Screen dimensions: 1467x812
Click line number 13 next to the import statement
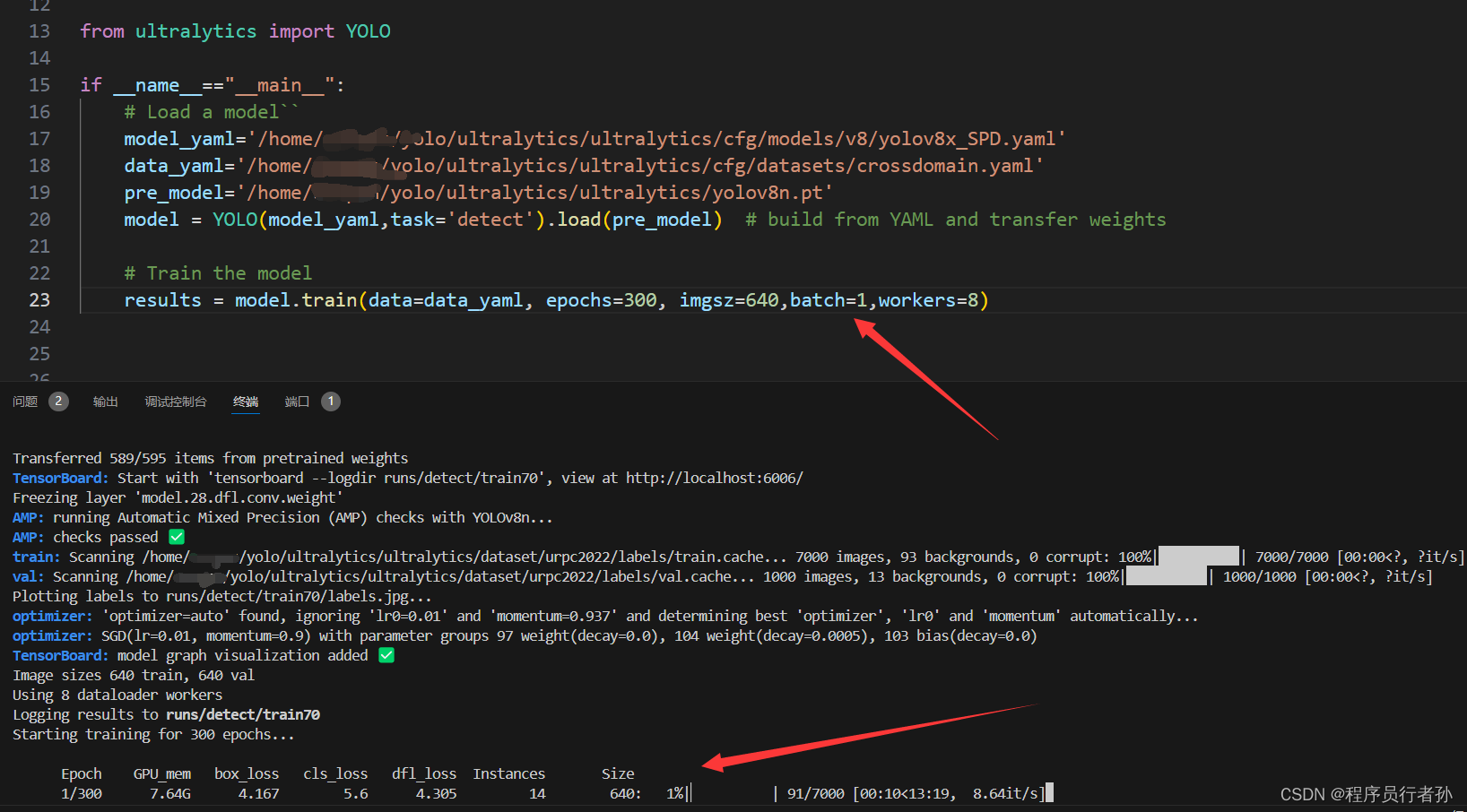coord(39,30)
